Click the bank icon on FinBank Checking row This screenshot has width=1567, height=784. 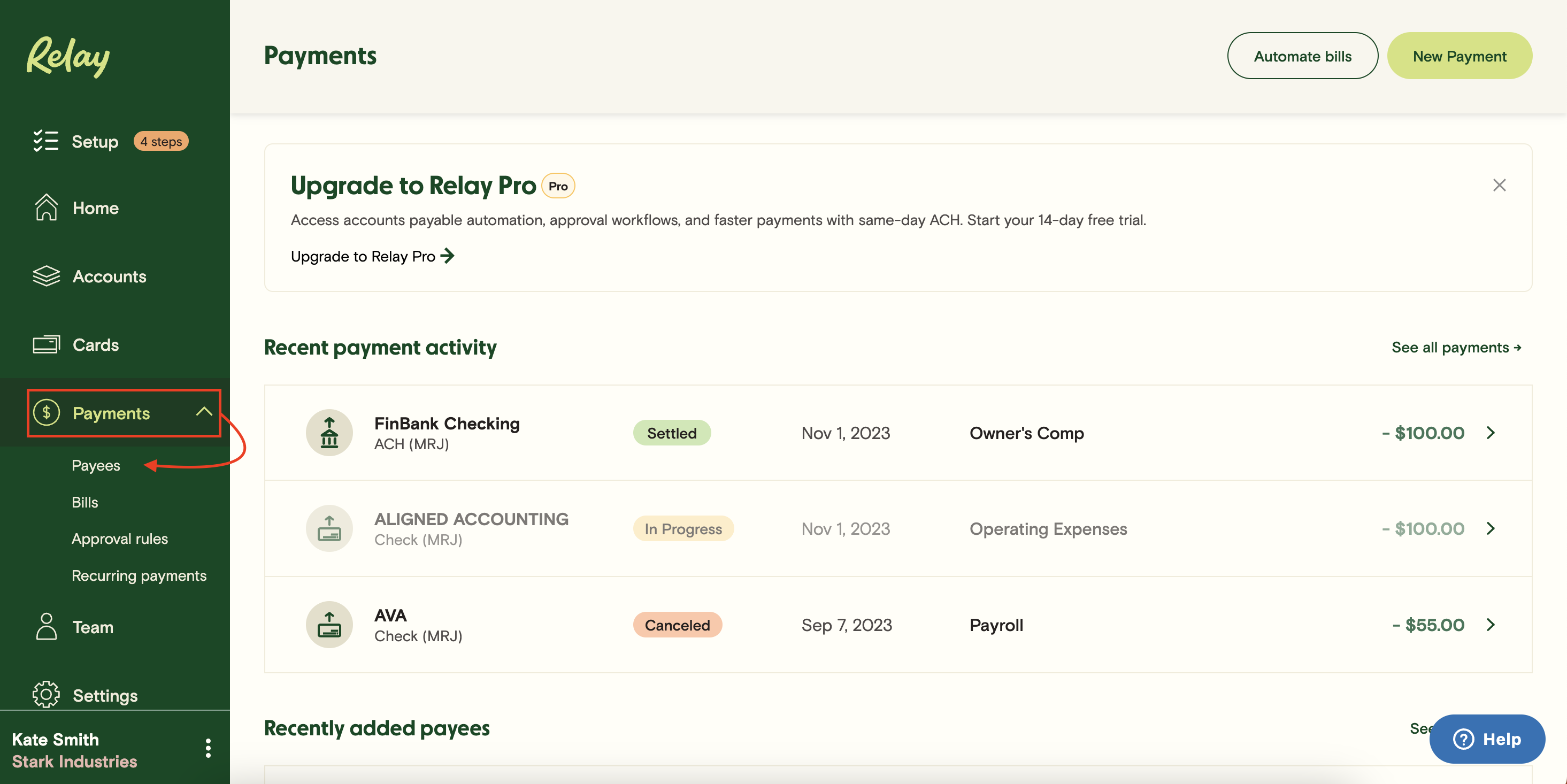[x=329, y=433]
